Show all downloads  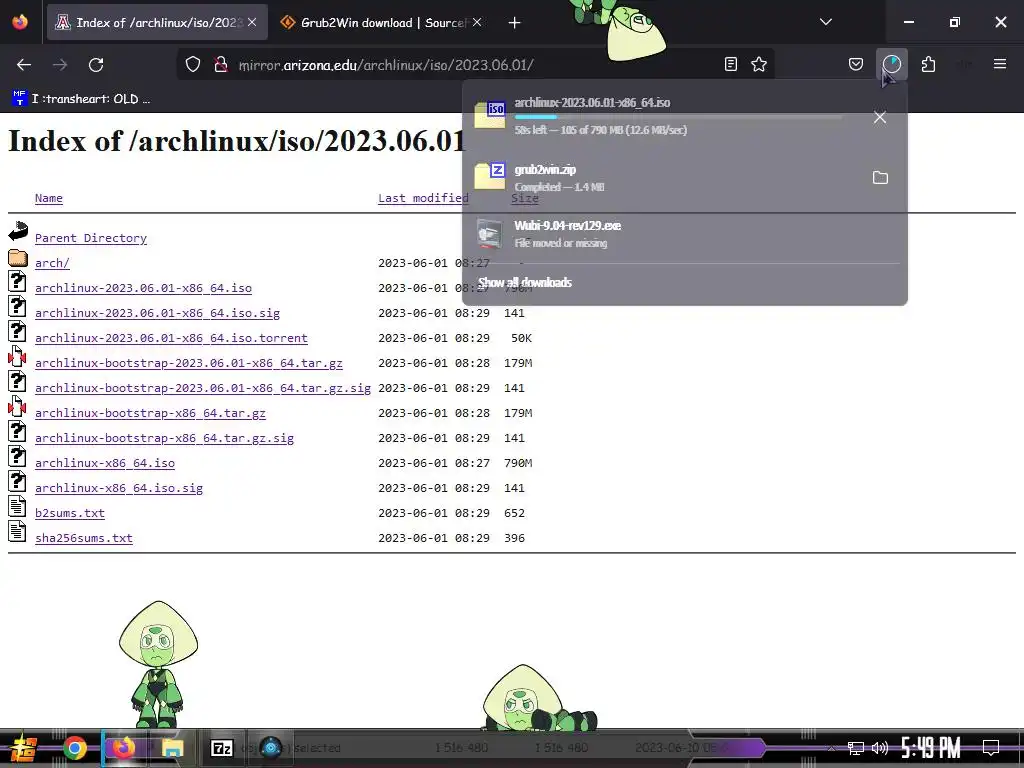[525, 283]
